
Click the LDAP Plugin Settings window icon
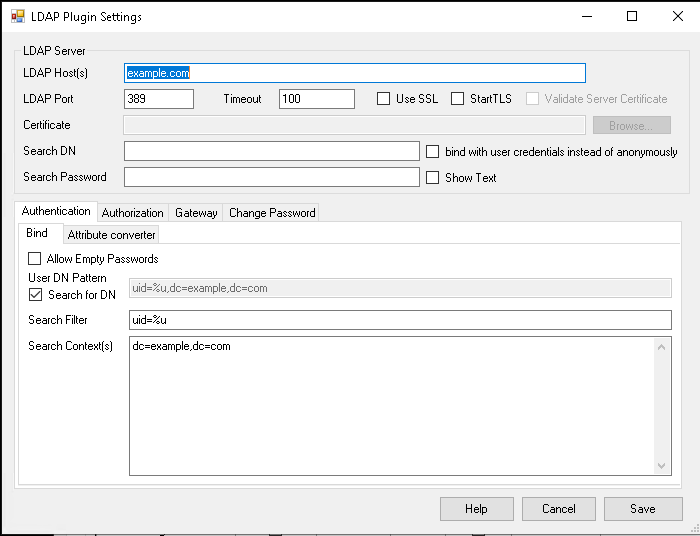17,17
